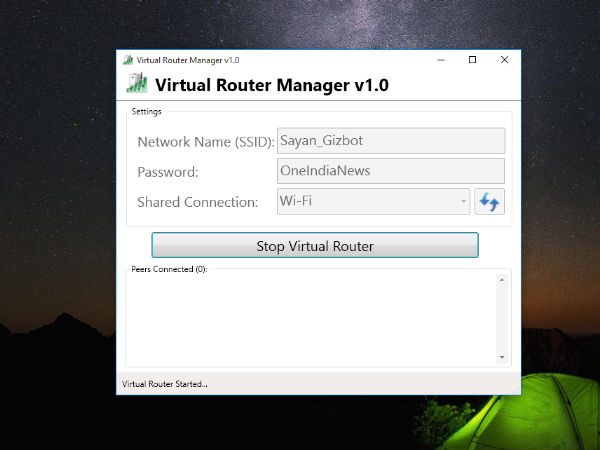Screen dimensions: 600x450
Task: Click the large 'Virtual Router Manager v1.0' heading
Action: [272, 85]
